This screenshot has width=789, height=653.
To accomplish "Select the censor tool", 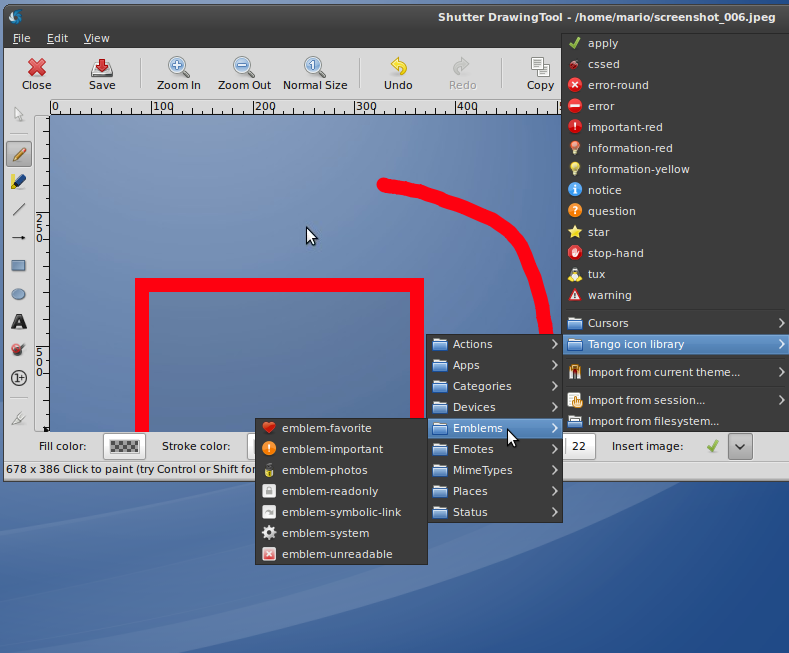I will point(18,350).
